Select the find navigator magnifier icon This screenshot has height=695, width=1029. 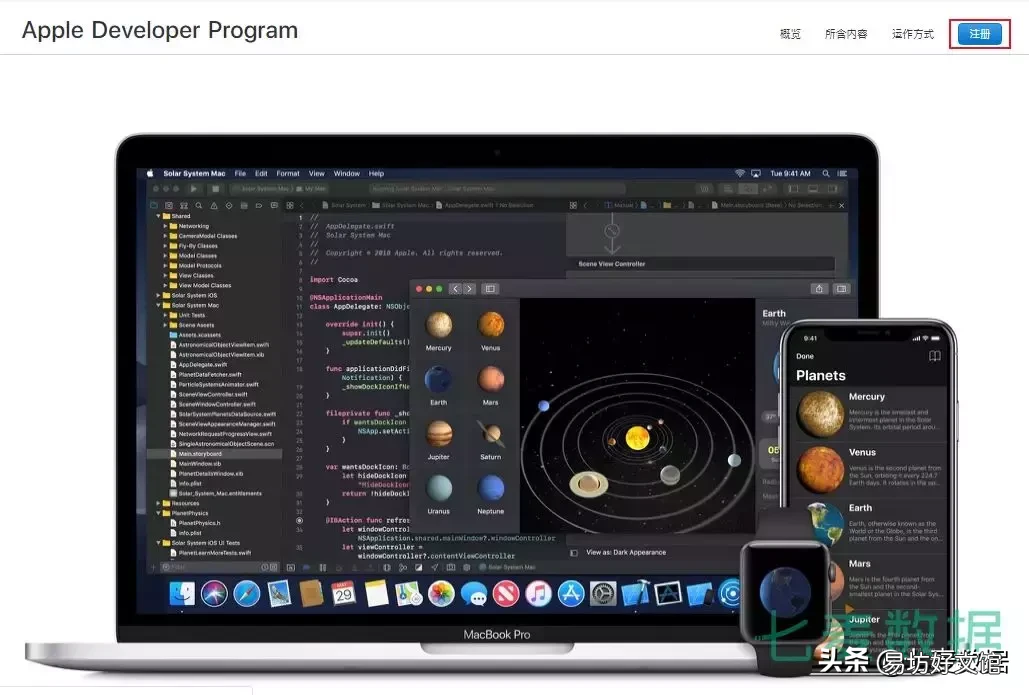(x=198, y=205)
